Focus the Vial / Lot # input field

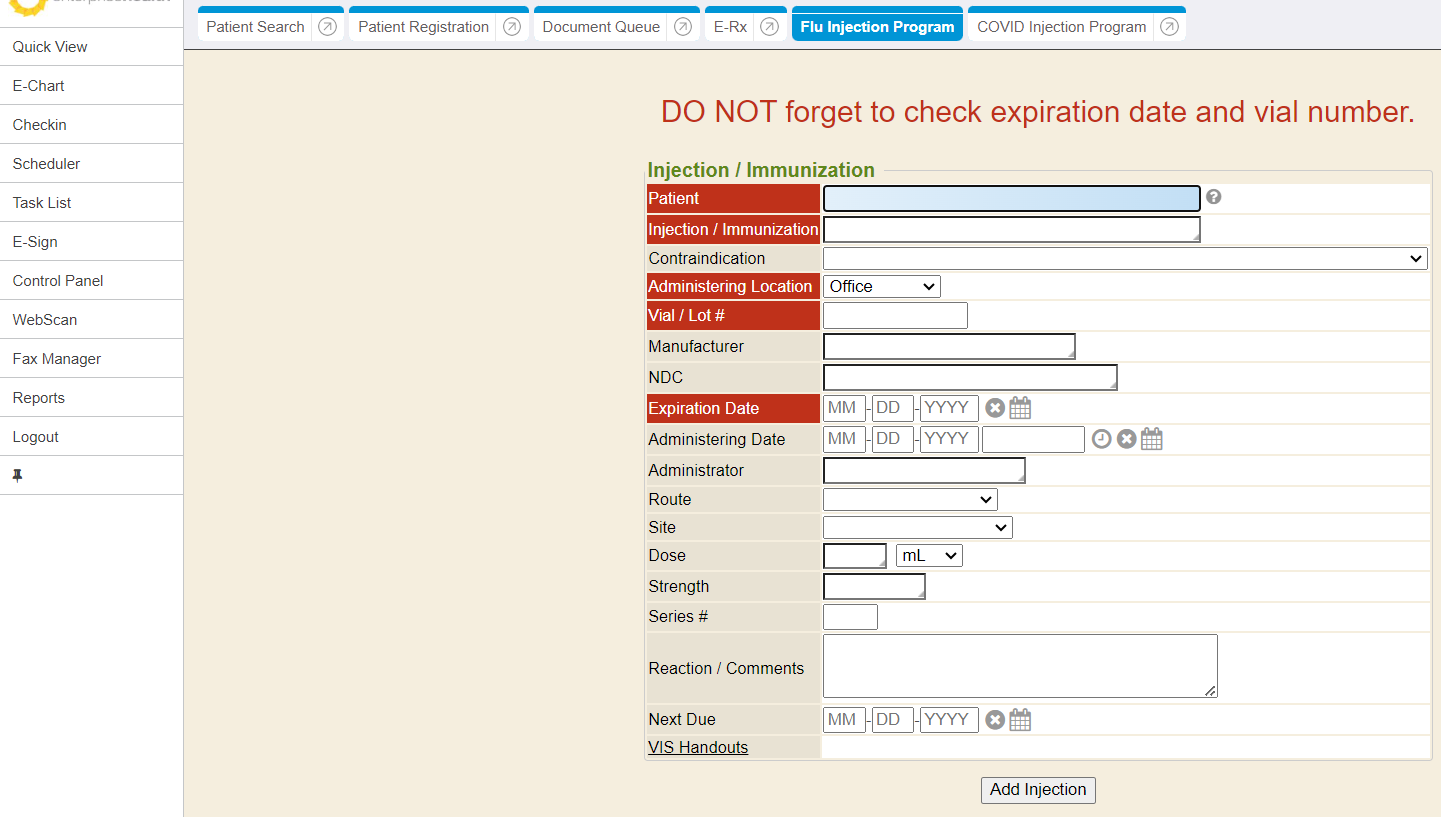tap(895, 316)
